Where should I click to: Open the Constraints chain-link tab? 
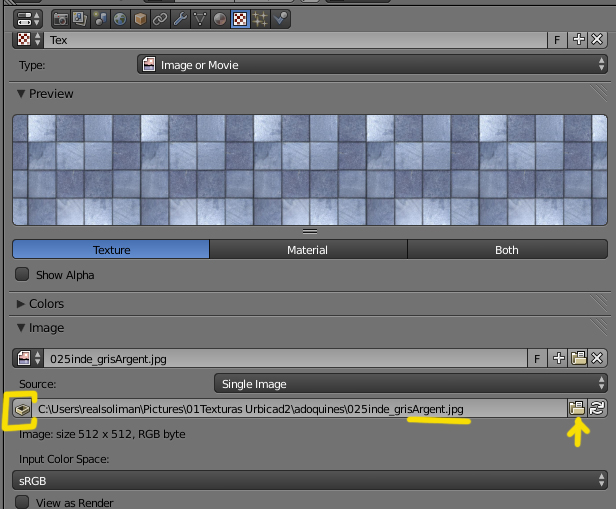160,19
